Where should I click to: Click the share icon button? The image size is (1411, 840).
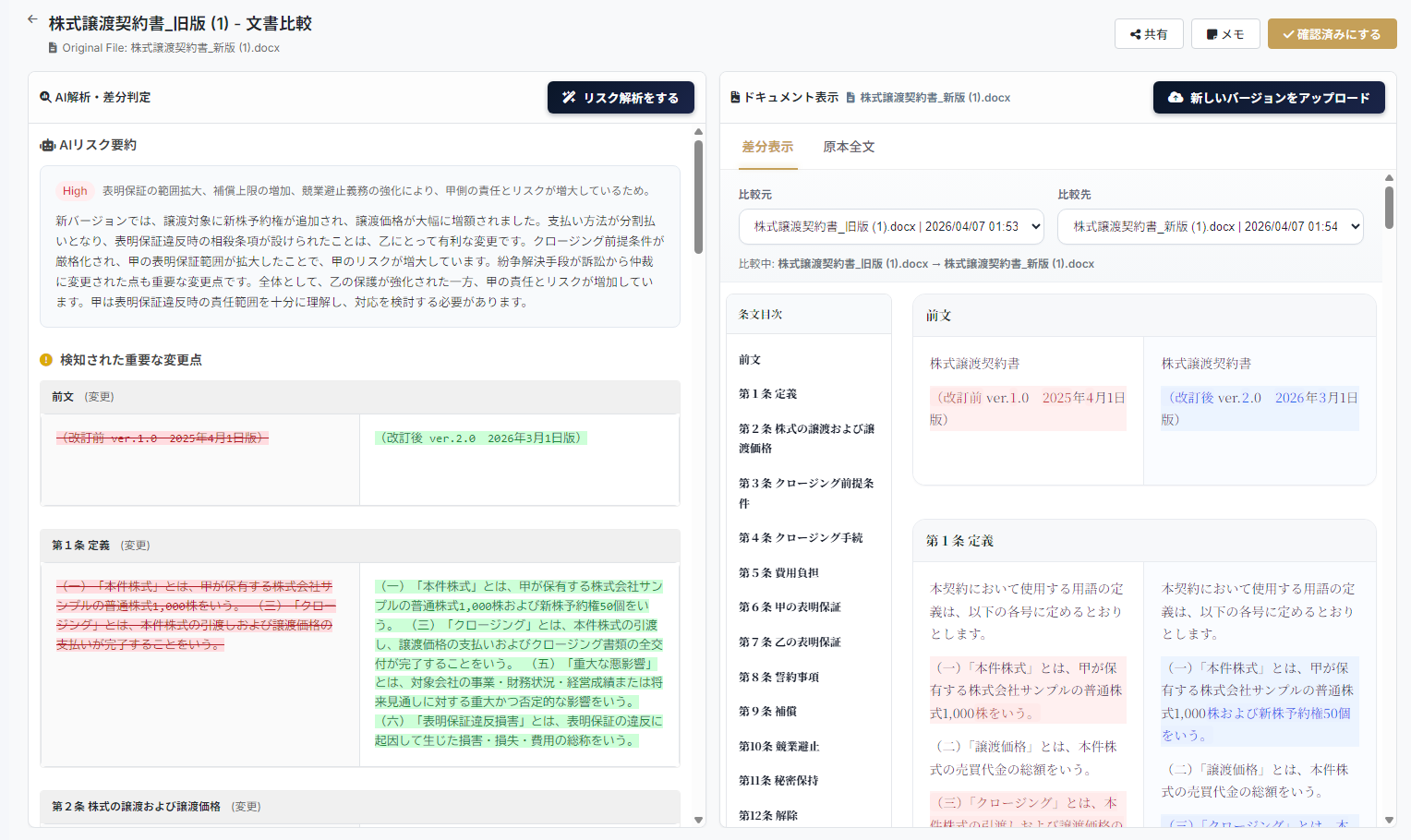[1149, 34]
